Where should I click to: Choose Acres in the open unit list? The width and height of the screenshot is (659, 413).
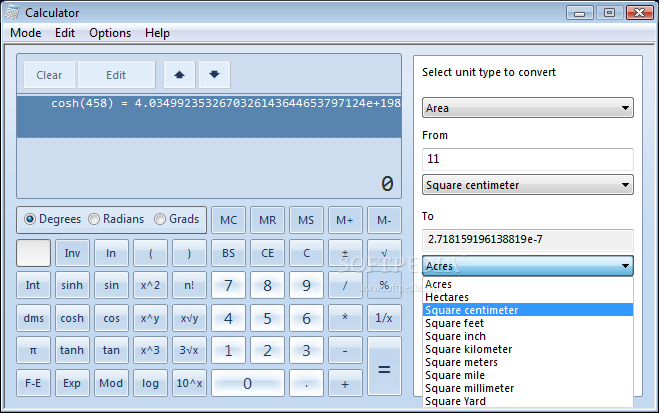tap(528, 284)
